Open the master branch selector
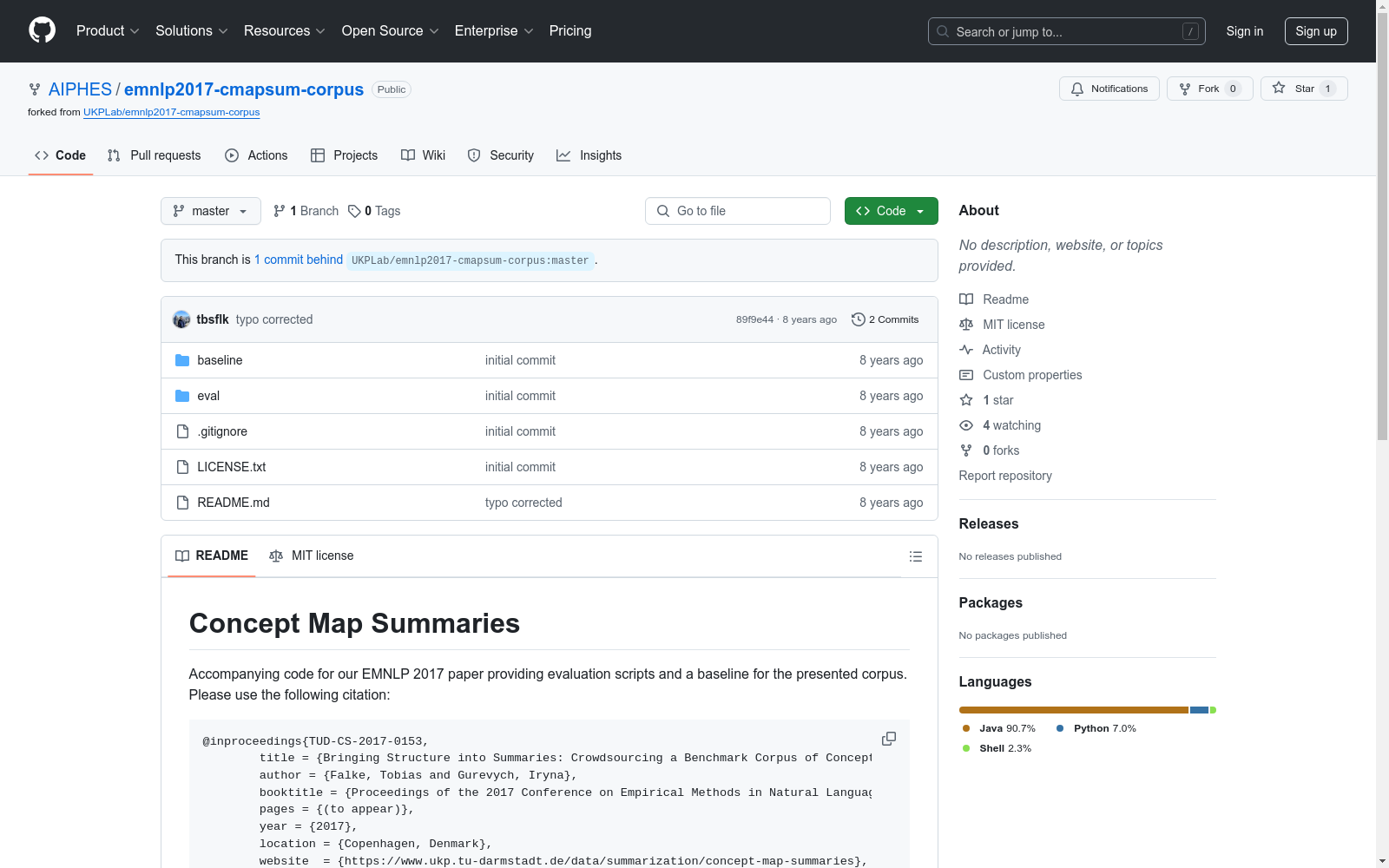The width and height of the screenshot is (1389, 868). (x=211, y=211)
